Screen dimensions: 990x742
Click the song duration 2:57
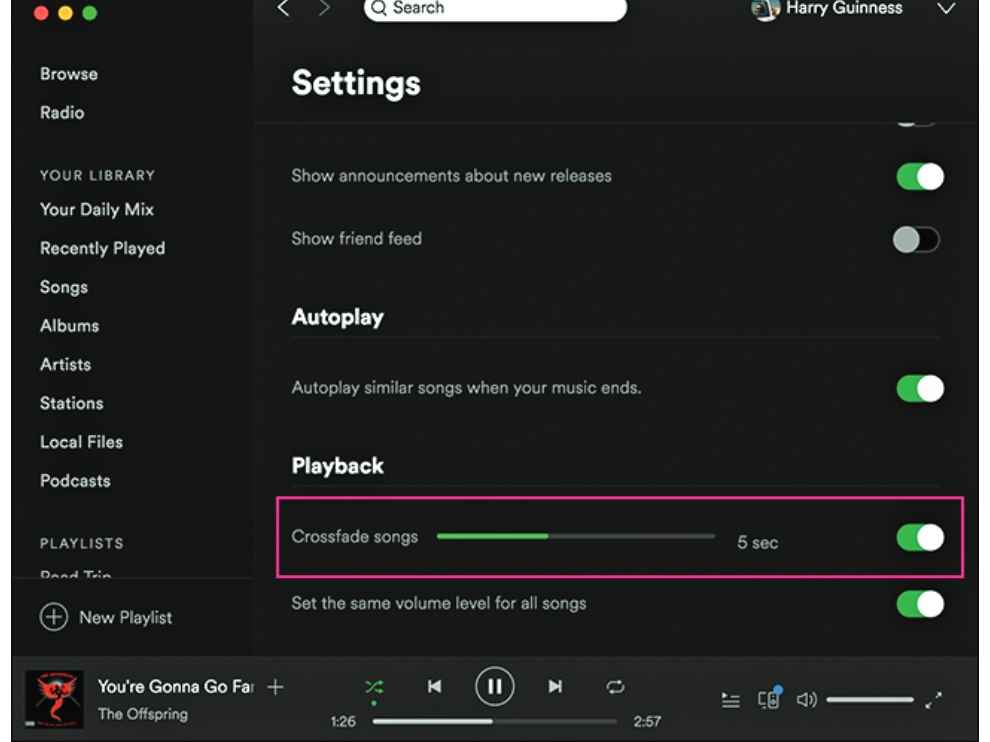click(647, 721)
